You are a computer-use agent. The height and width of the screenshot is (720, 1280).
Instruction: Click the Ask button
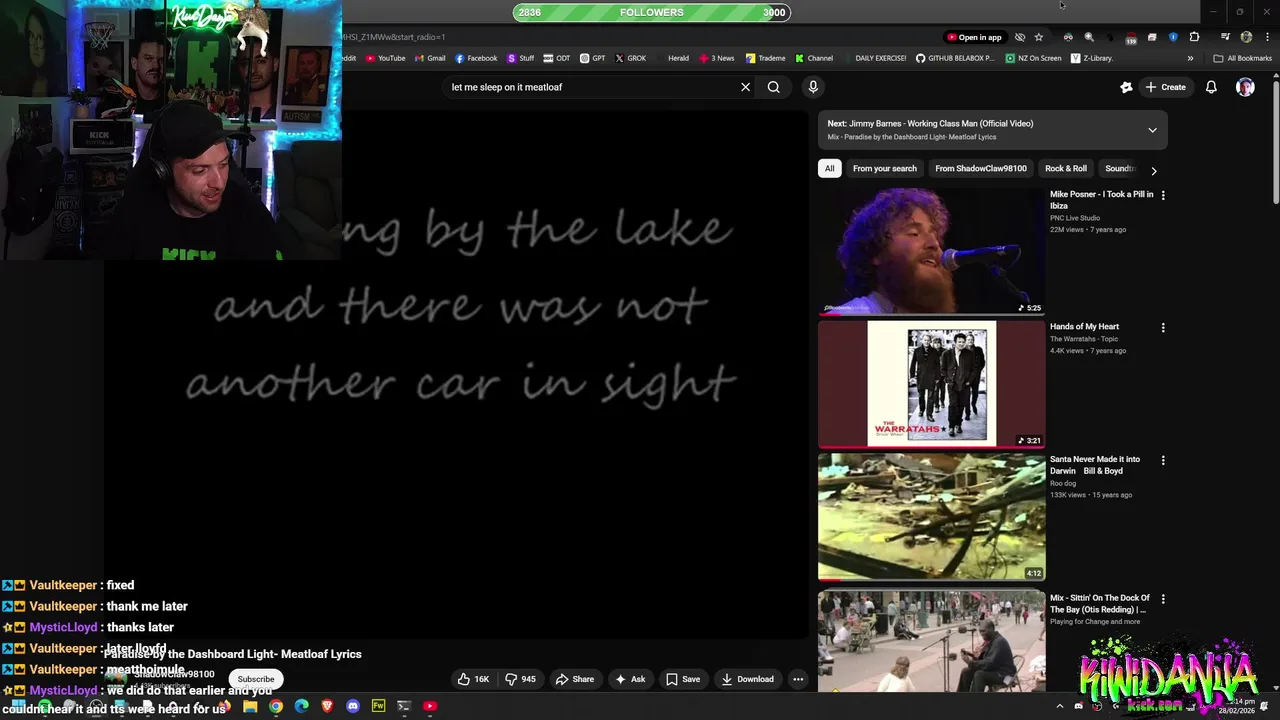[630, 679]
